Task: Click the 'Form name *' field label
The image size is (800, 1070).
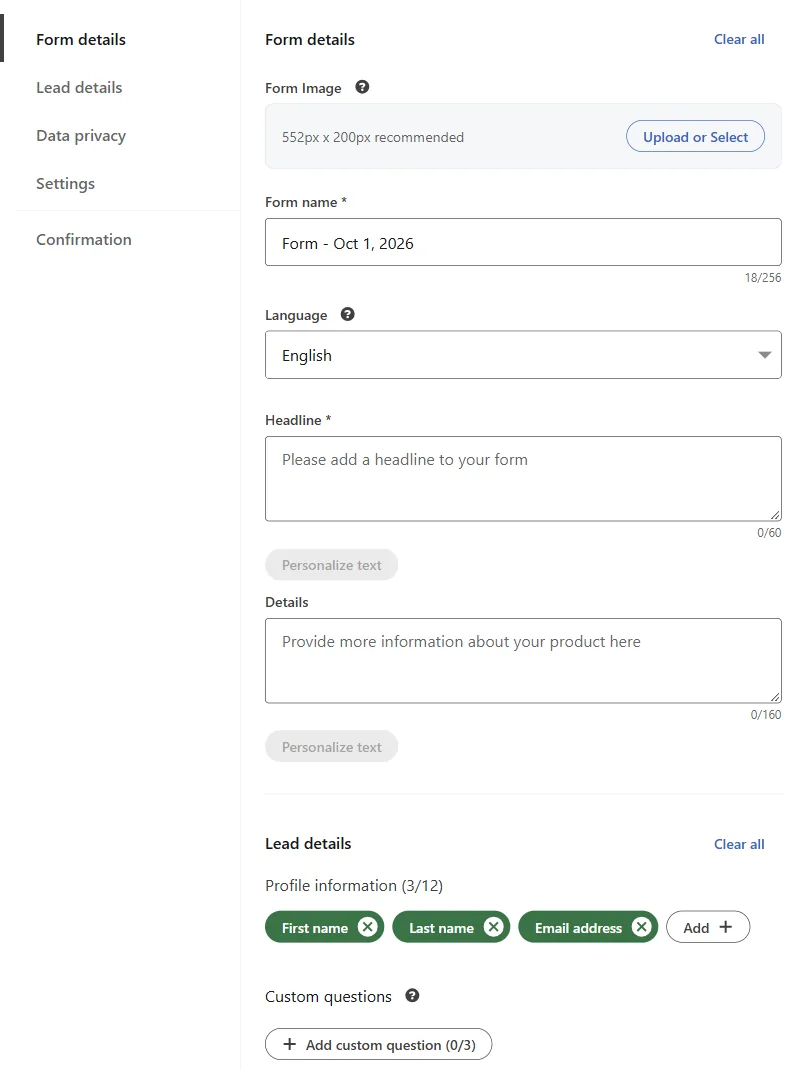Action: pyautogui.click(x=306, y=202)
